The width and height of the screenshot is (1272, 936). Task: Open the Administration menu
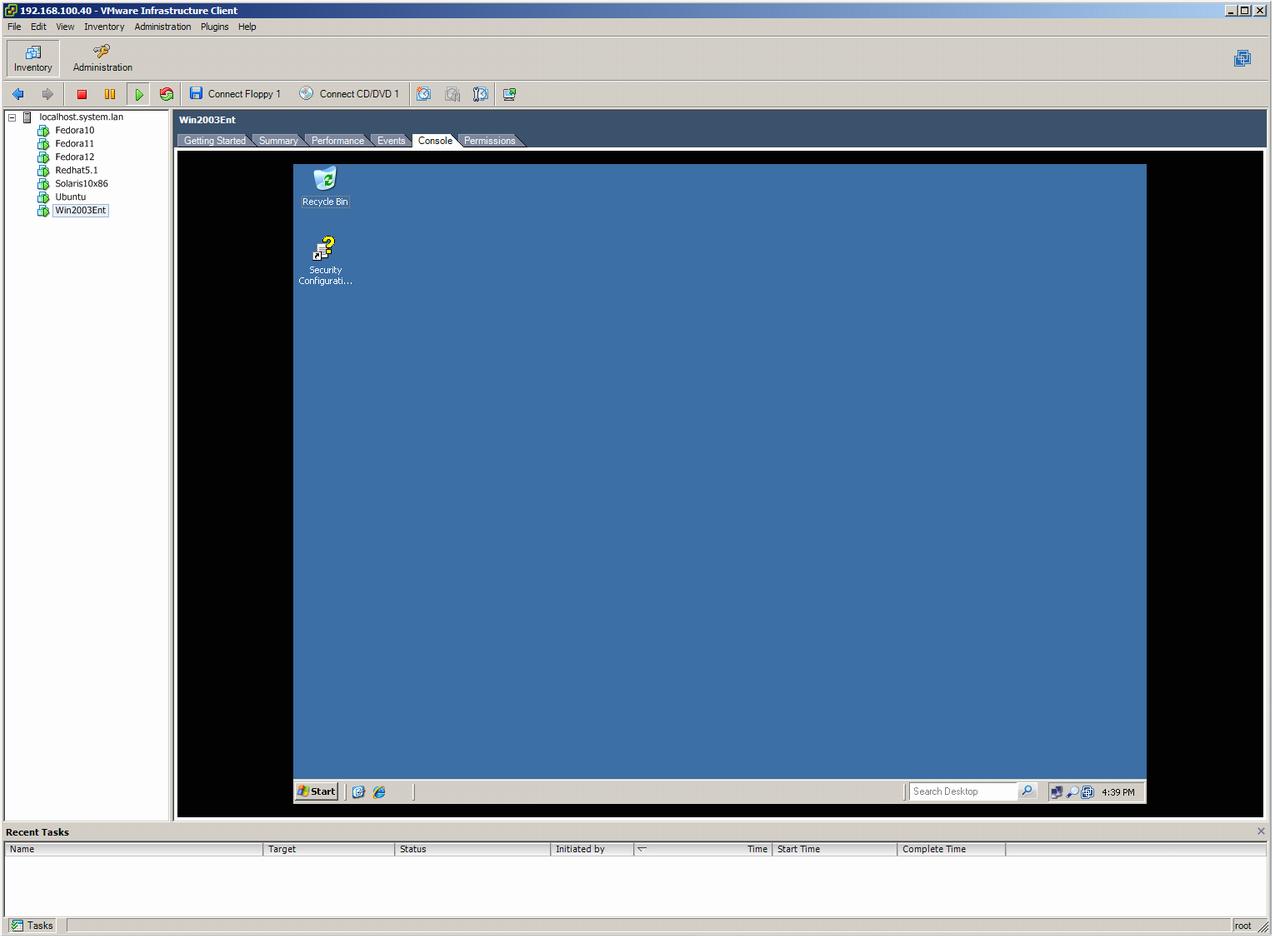[x=162, y=27]
